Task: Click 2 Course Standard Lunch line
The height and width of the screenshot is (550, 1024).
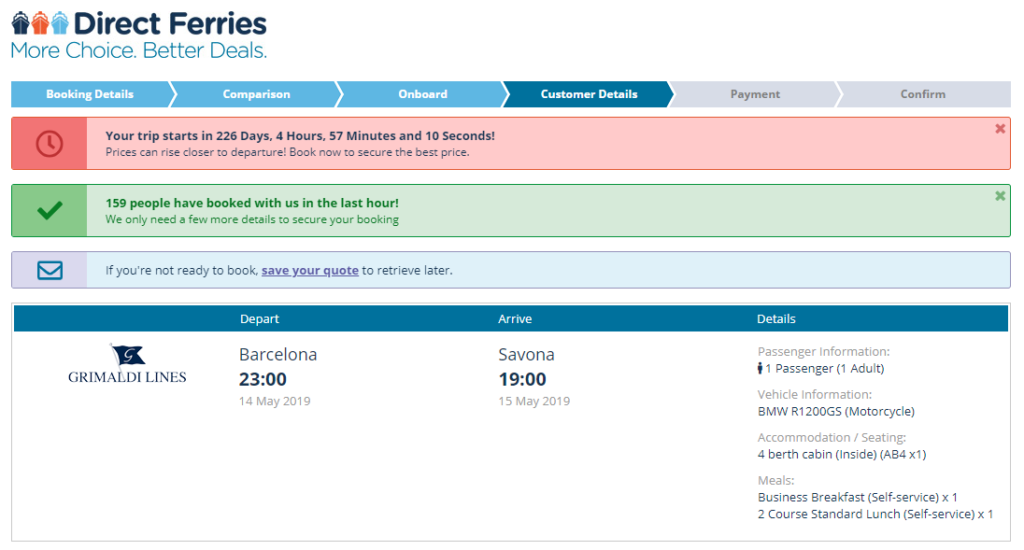Action: [x=875, y=515]
